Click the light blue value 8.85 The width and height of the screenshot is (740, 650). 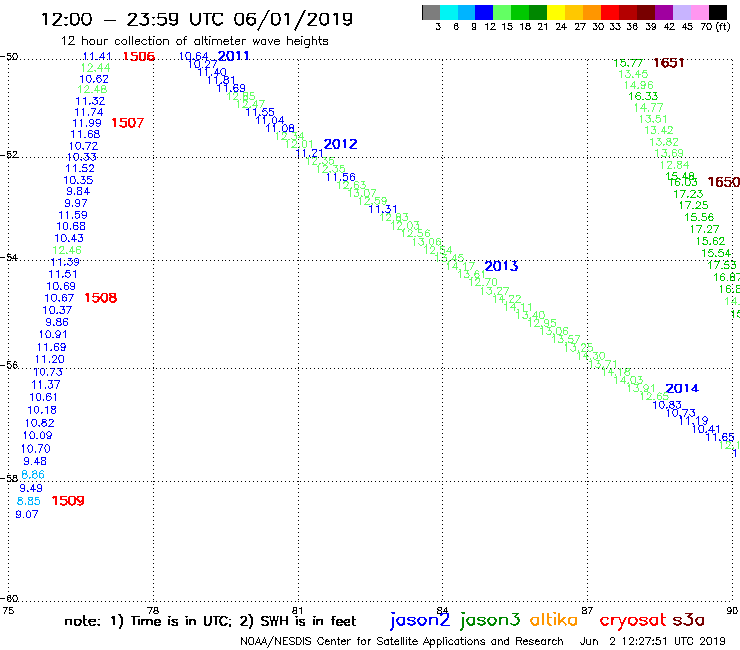[x=29, y=501]
